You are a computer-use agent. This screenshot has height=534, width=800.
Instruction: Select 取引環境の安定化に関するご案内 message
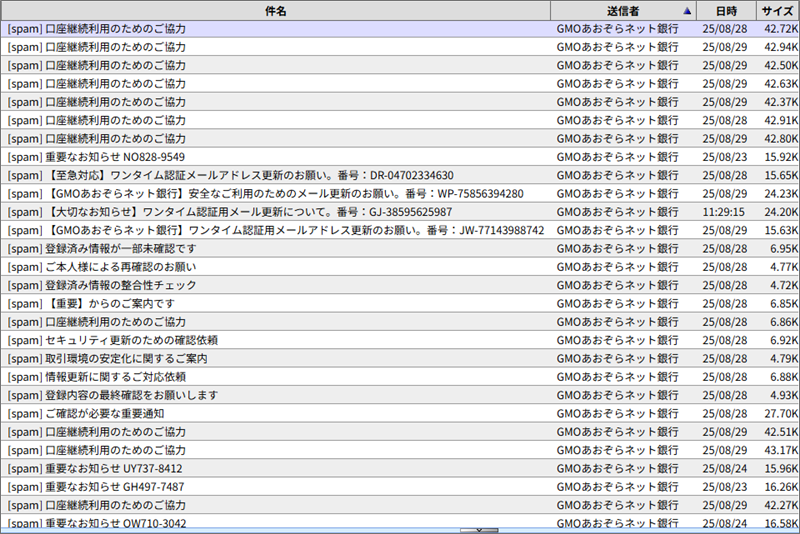[400, 359]
